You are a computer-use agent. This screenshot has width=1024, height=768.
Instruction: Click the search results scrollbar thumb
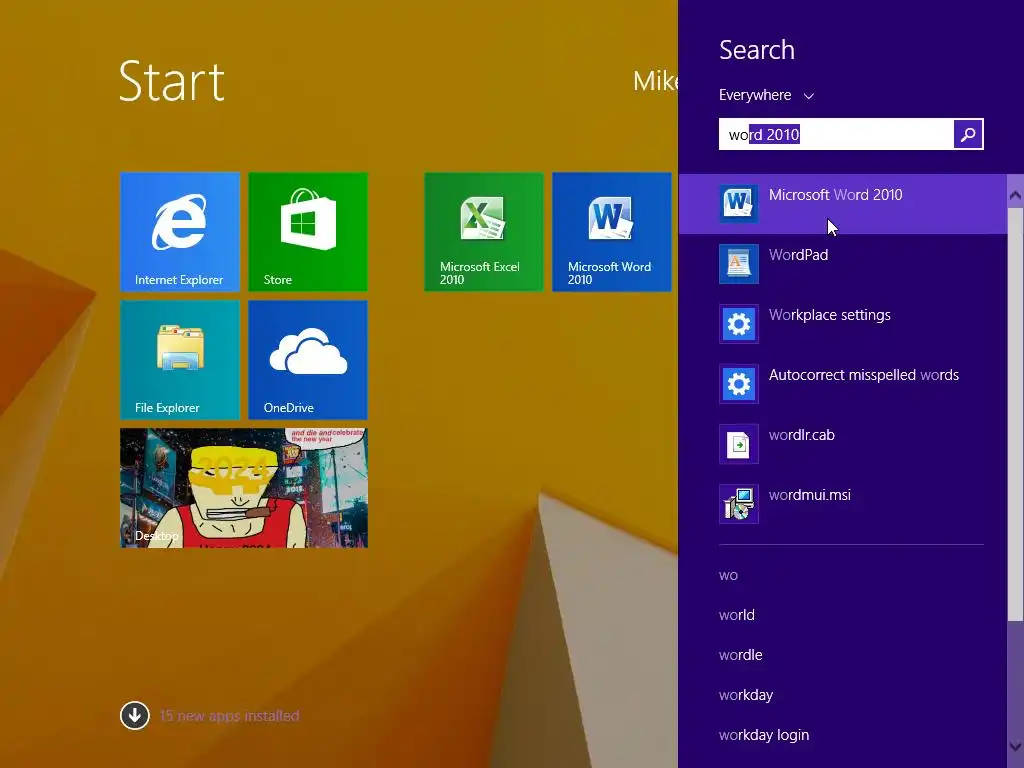(x=1015, y=415)
